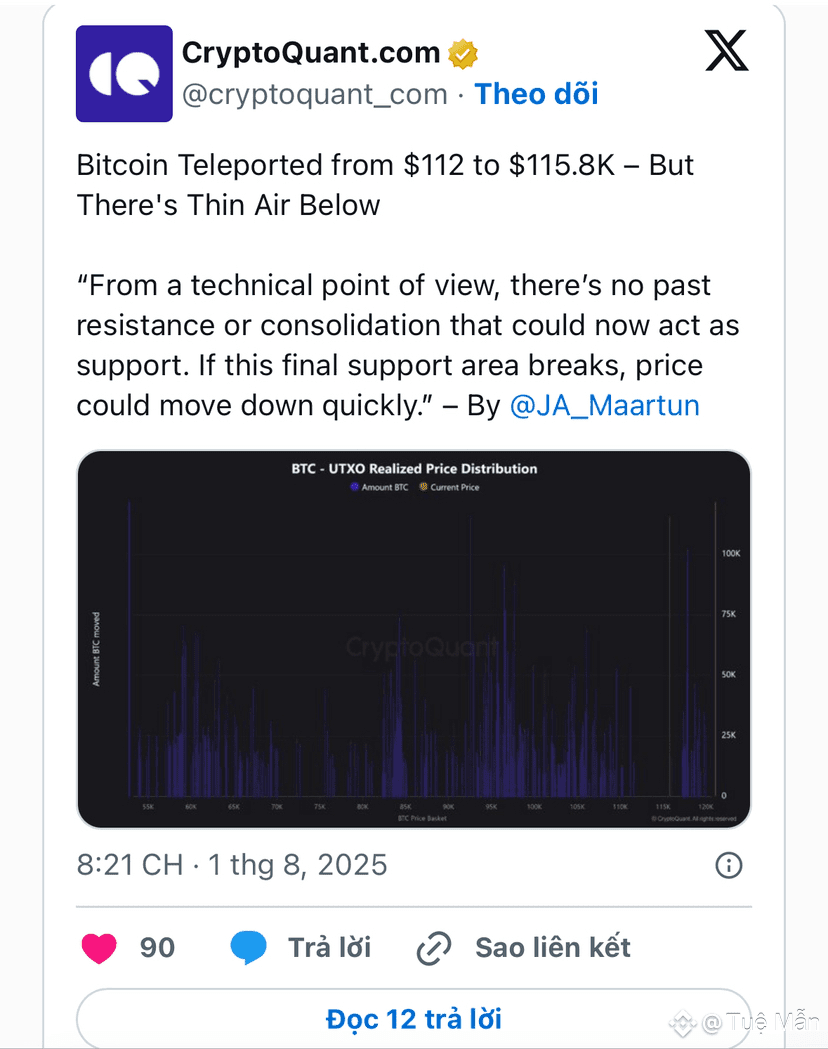
Task: Open the @JA_Maartun mention link
Action: pos(605,405)
